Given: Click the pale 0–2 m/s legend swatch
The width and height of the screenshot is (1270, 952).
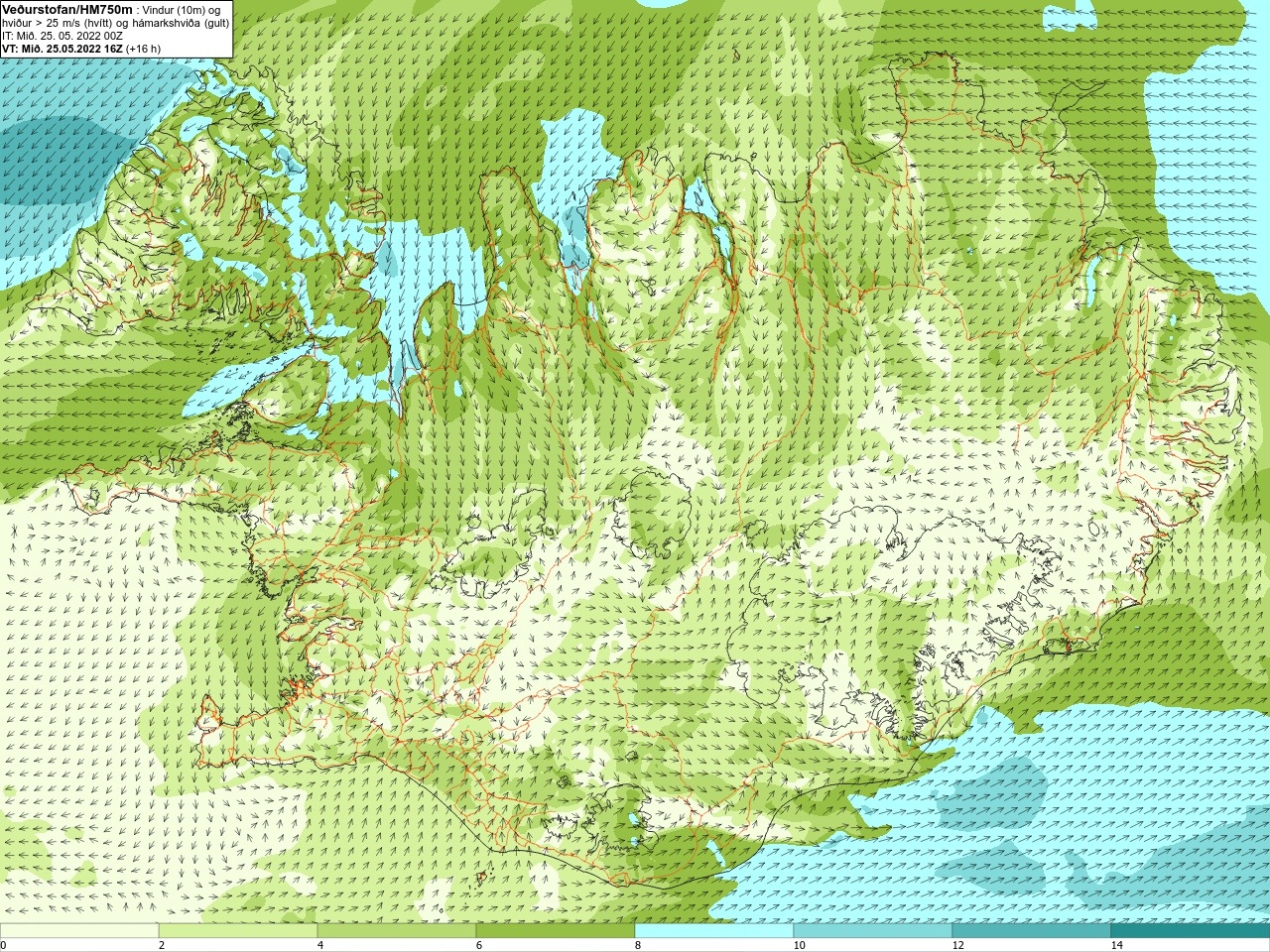Looking at the screenshot, I should click(x=79, y=931).
